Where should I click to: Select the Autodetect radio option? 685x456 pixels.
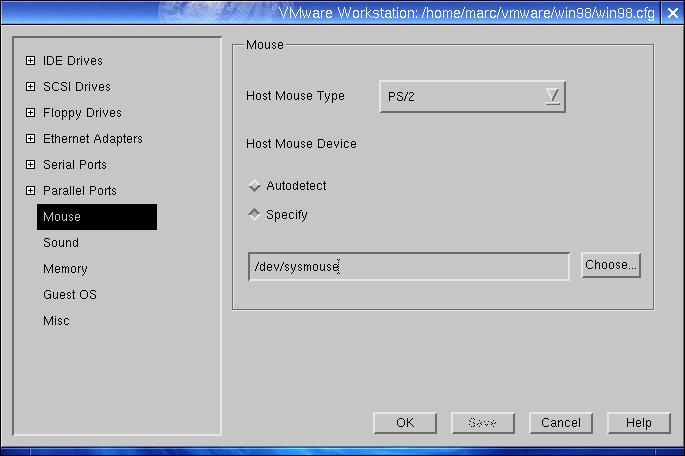[255, 186]
